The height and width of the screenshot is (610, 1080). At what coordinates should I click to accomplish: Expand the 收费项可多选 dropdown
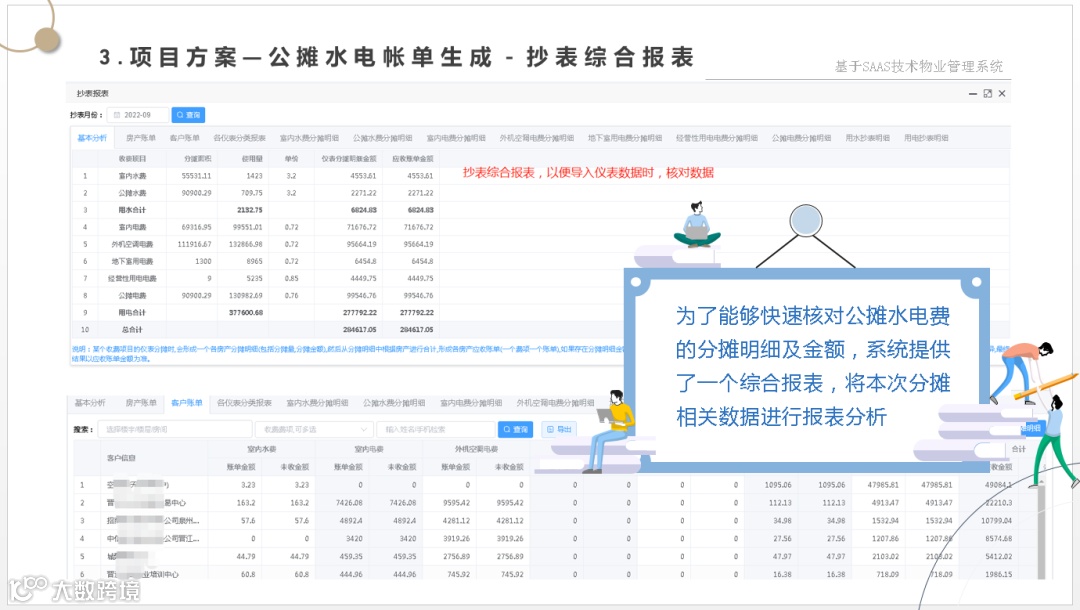coord(314,429)
